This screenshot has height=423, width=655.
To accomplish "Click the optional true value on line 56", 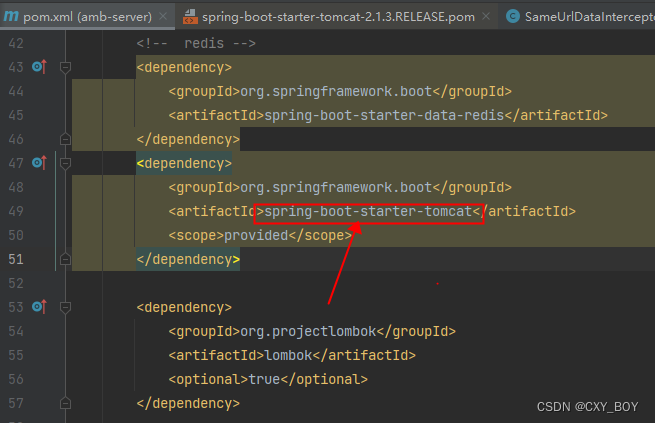I will pyautogui.click(x=264, y=380).
